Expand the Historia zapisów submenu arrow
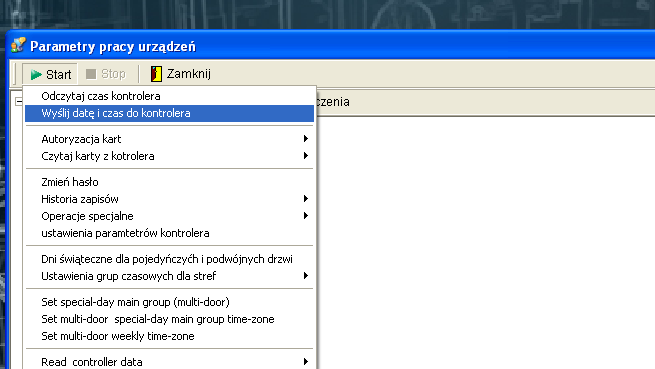 tap(306, 198)
